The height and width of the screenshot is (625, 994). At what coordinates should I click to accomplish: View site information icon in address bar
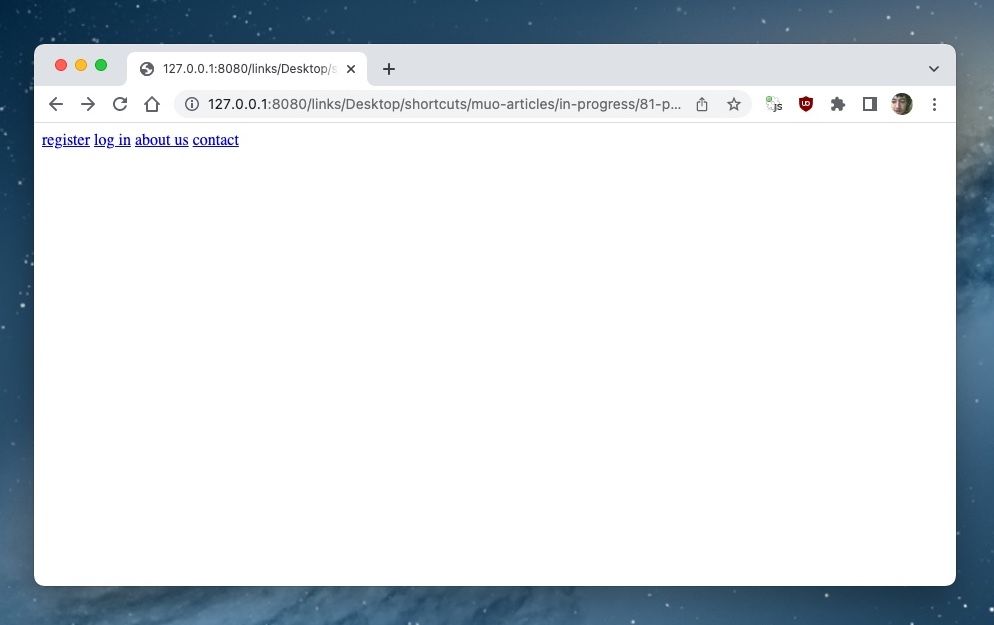(192, 104)
